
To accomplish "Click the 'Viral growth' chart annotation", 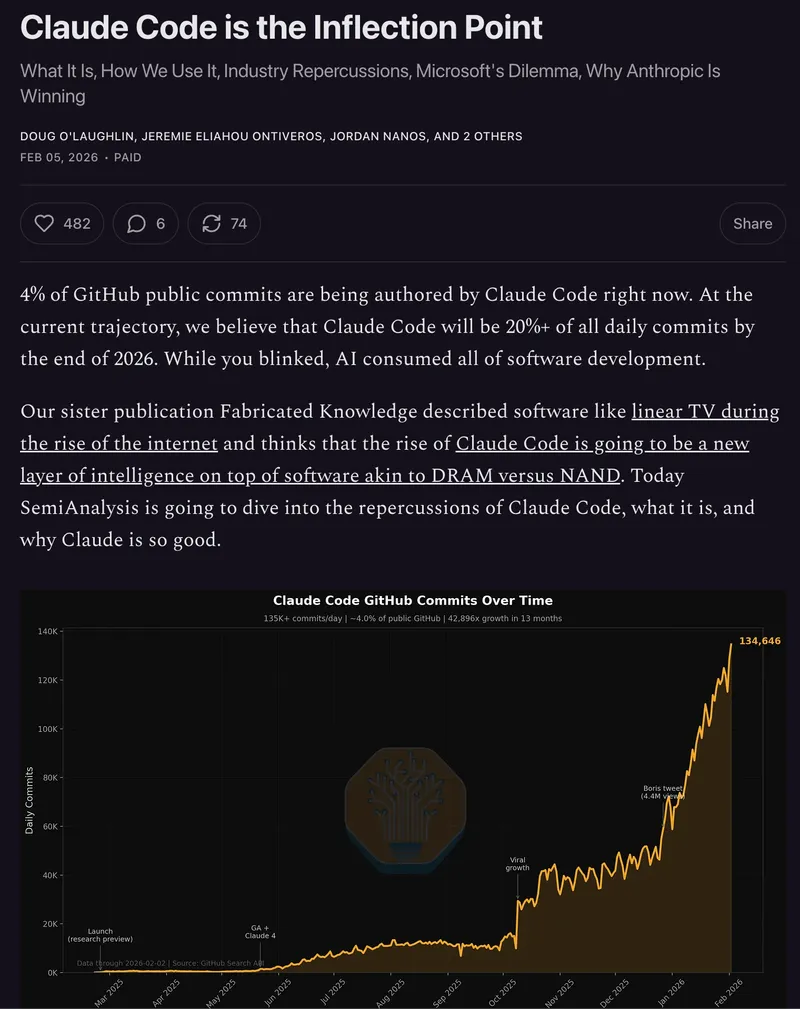I will pos(517,864).
